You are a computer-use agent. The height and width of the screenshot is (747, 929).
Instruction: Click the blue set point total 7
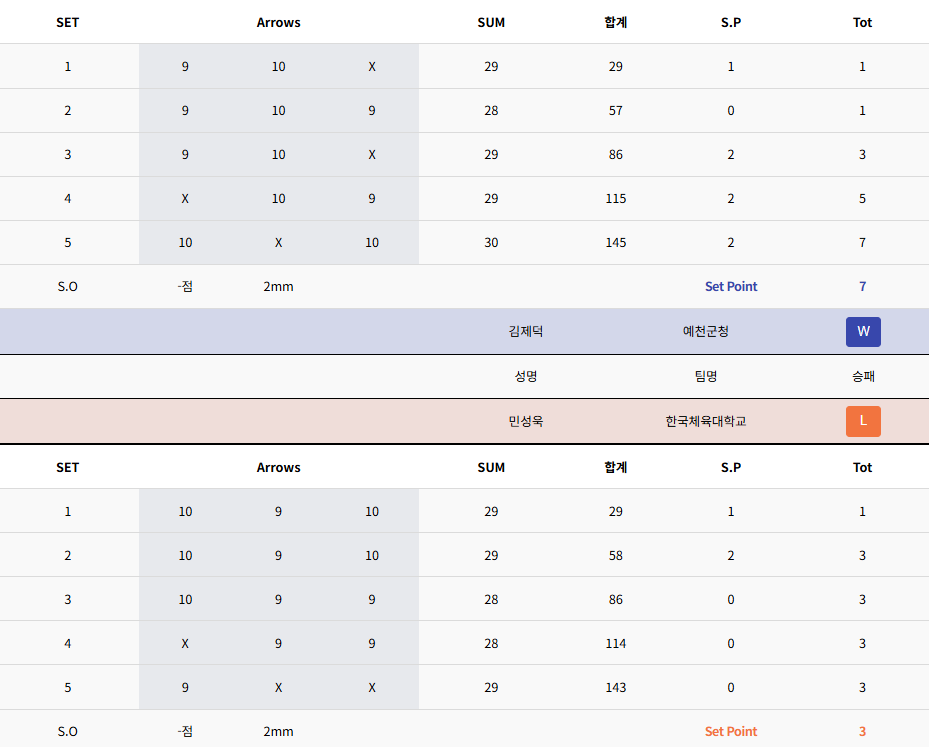tap(863, 286)
